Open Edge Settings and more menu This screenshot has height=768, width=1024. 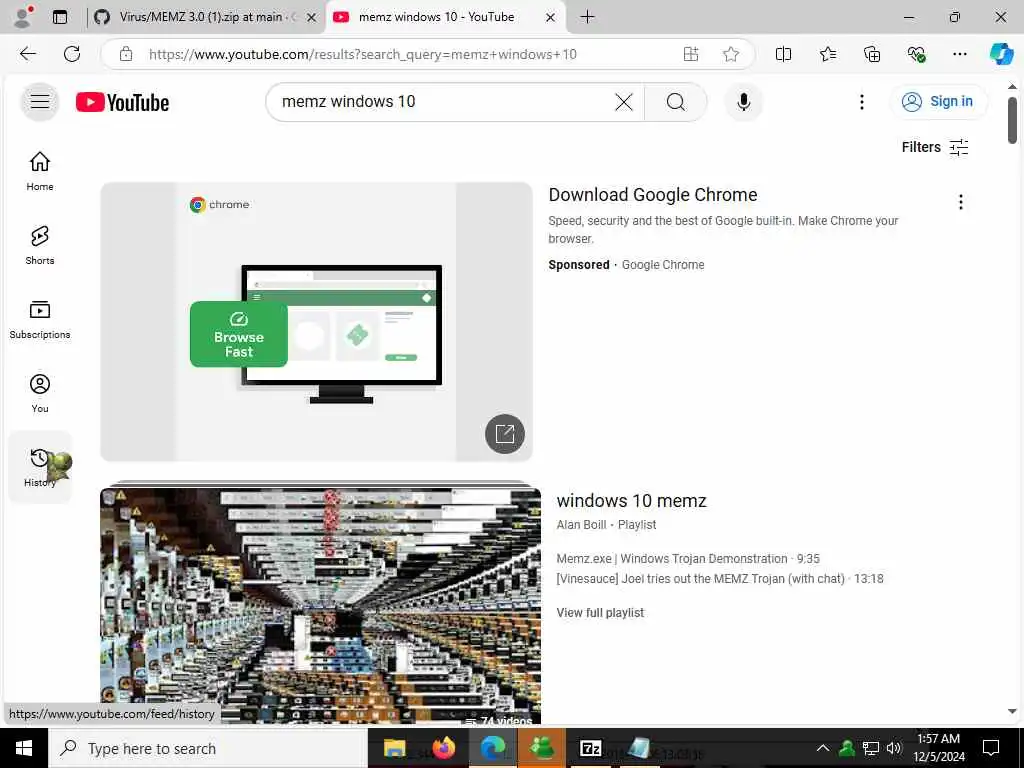(x=959, y=54)
